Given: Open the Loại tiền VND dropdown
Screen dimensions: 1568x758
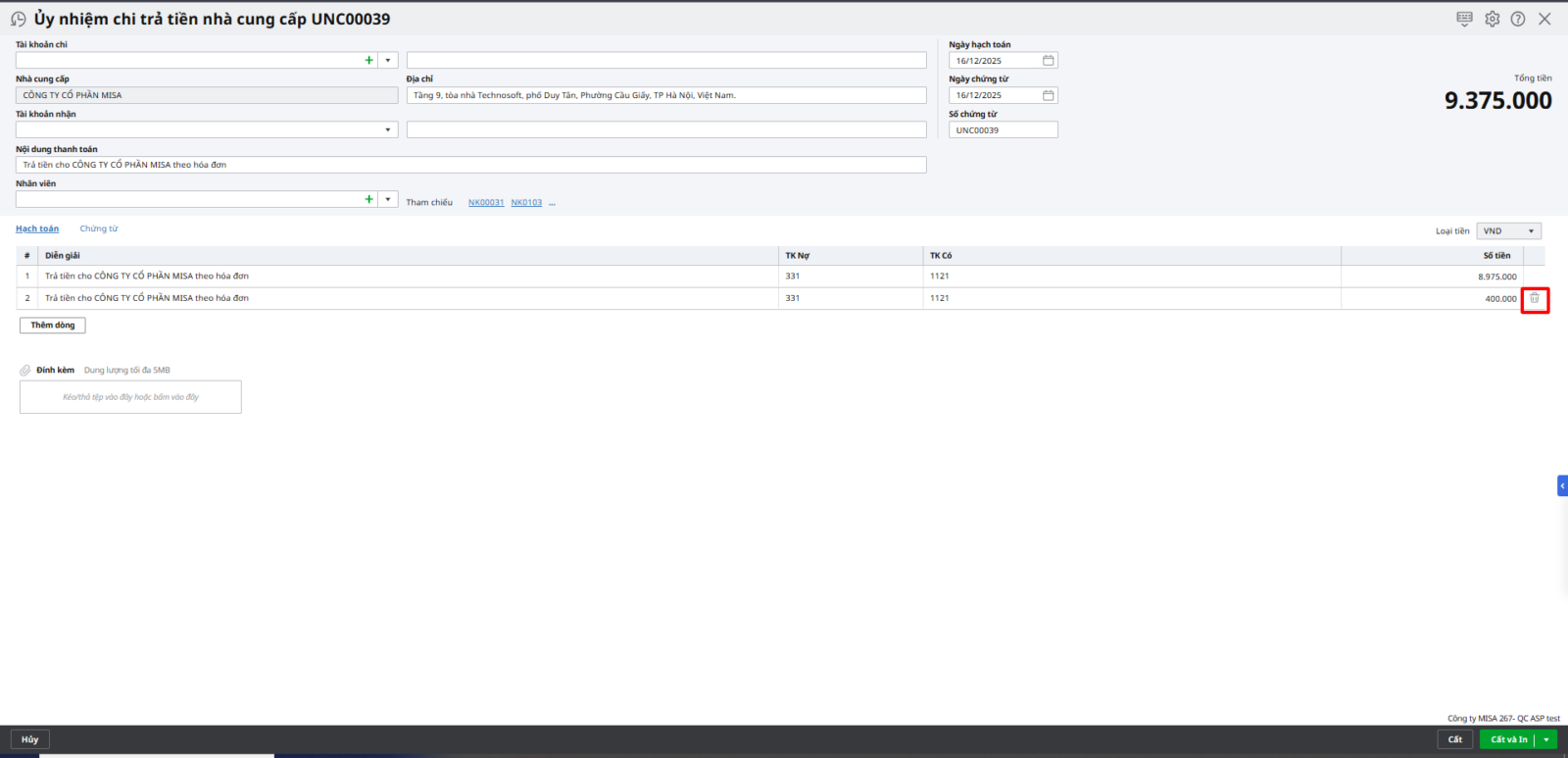Looking at the screenshot, I should [1509, 231].
